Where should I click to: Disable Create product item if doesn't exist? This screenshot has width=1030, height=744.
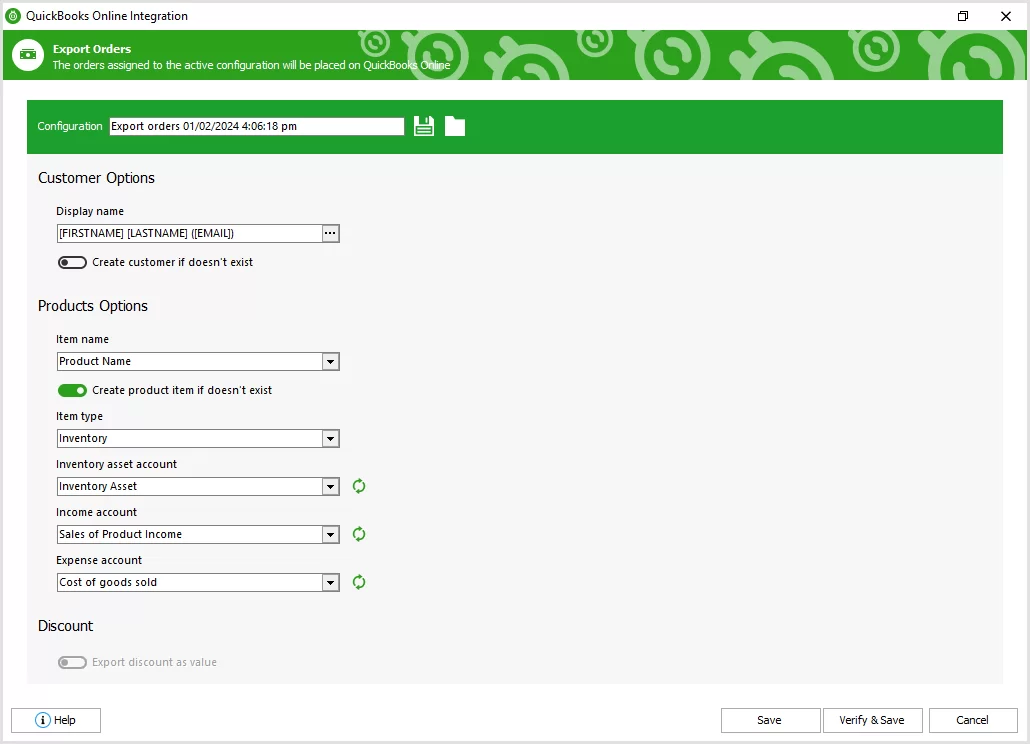tap(72, 390)
